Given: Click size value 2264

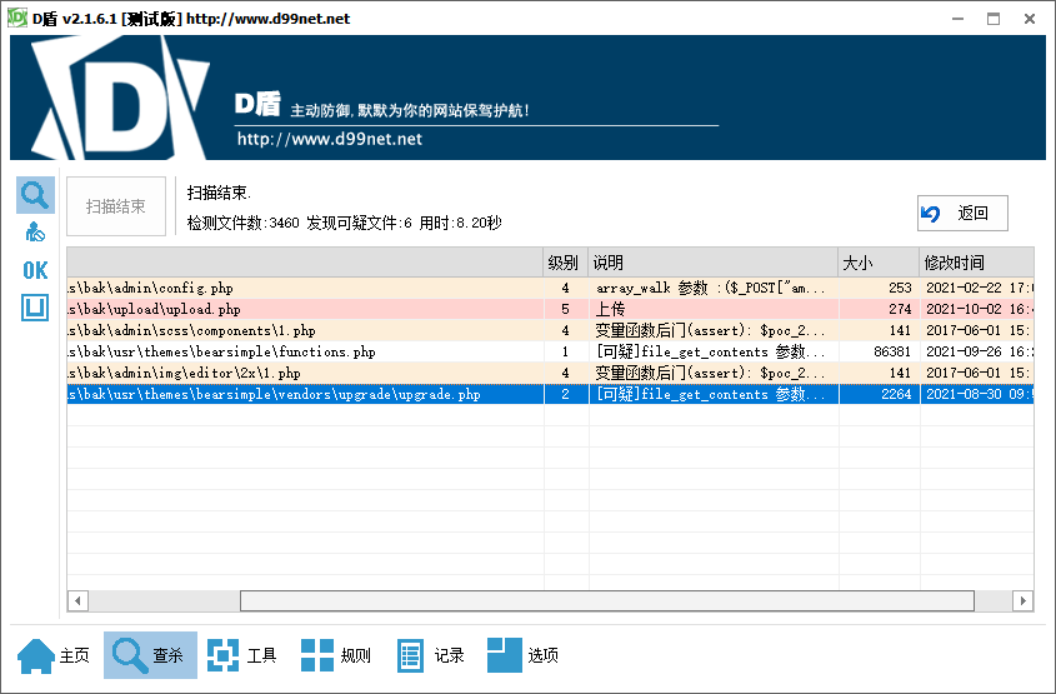Looking at the screenshot, I should 896,394.
